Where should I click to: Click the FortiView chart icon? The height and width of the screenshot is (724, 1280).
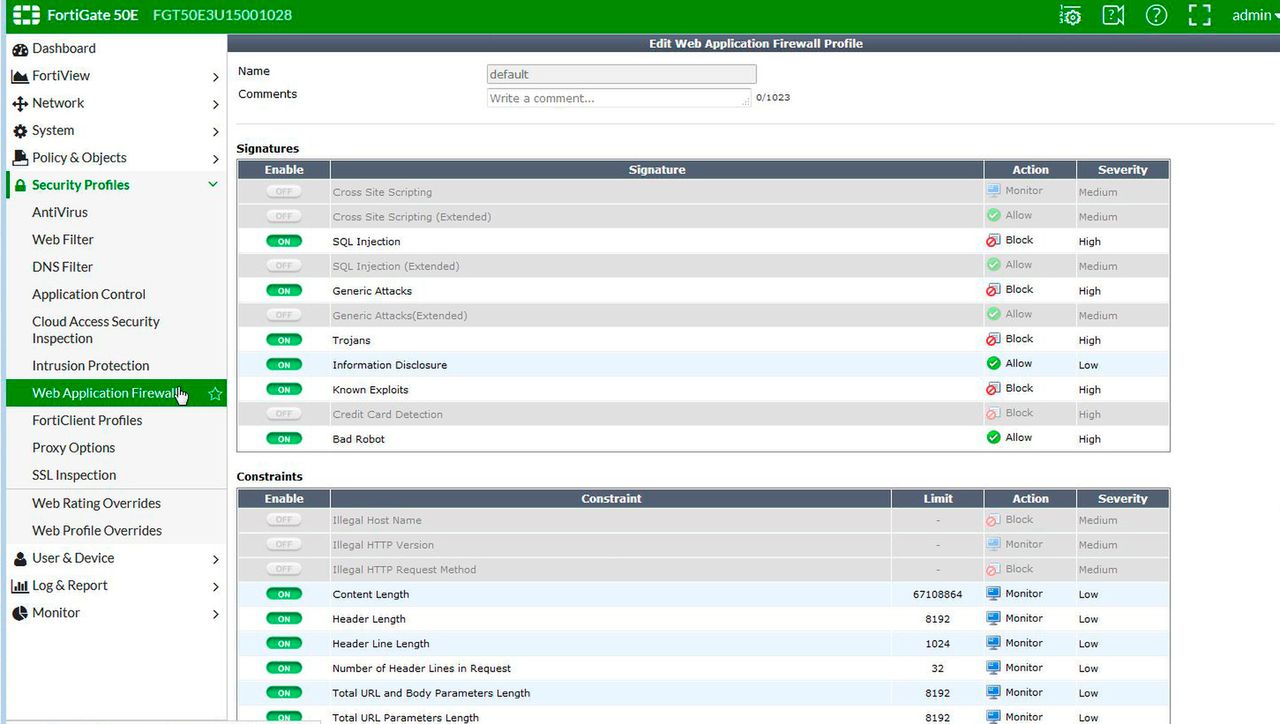[x=20, y=76]
